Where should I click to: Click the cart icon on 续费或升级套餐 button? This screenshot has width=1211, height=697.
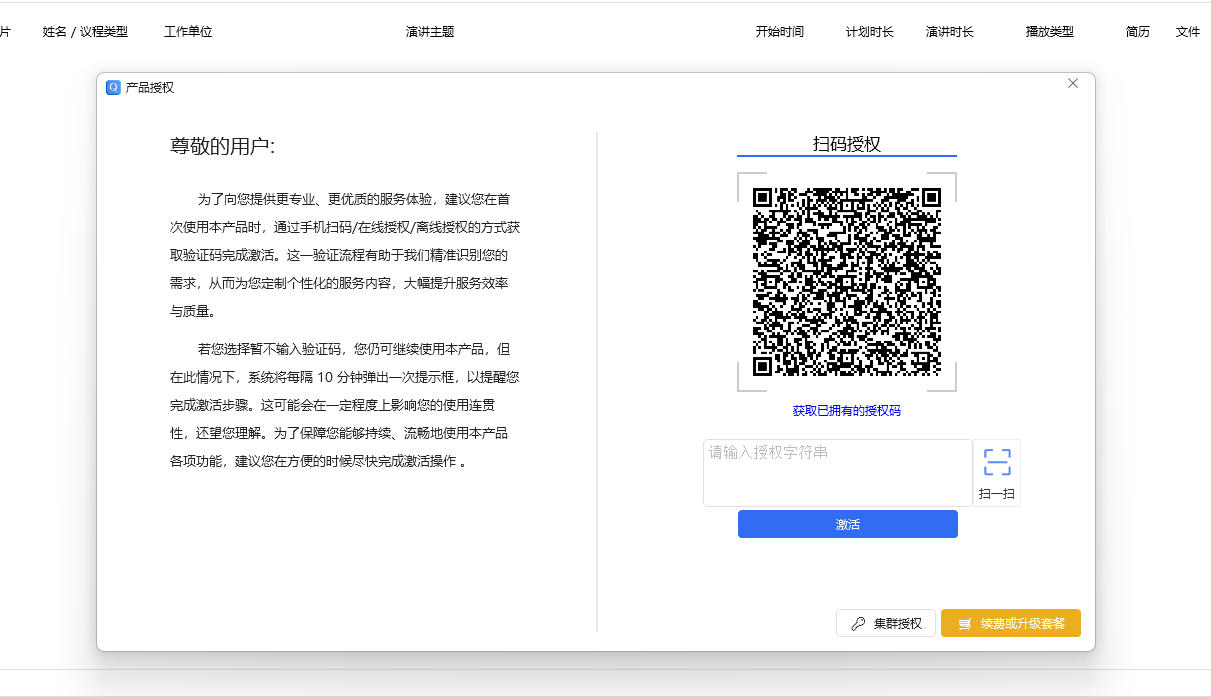tap(965, 624)
